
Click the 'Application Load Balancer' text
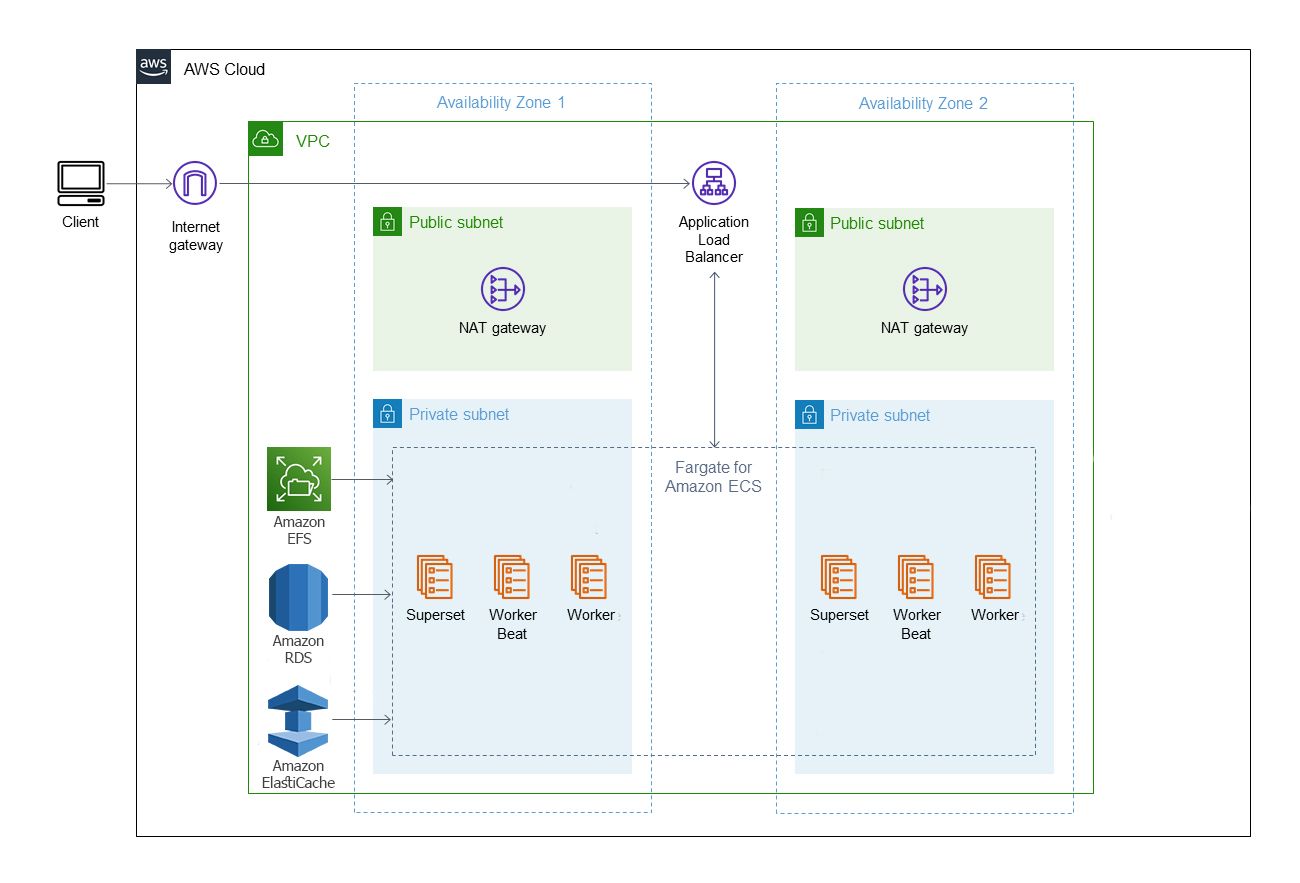[x=714, y=240]
